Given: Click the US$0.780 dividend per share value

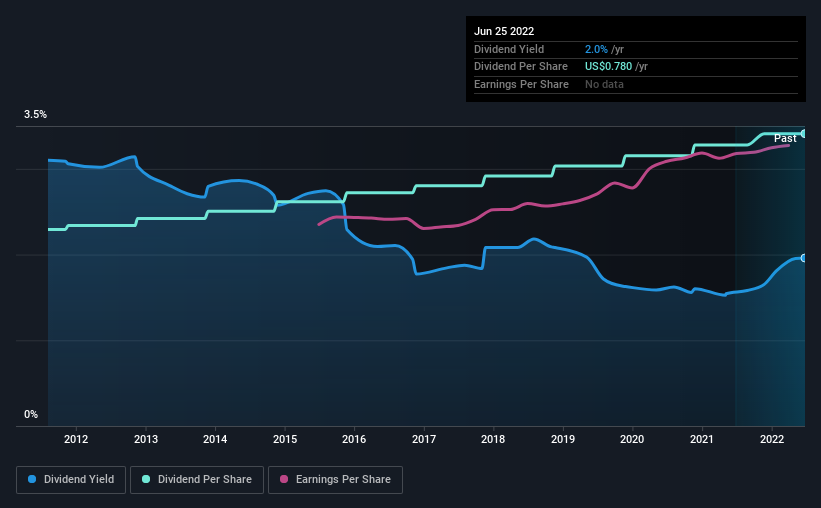Looking at the screenshot, I should [608, 67].
